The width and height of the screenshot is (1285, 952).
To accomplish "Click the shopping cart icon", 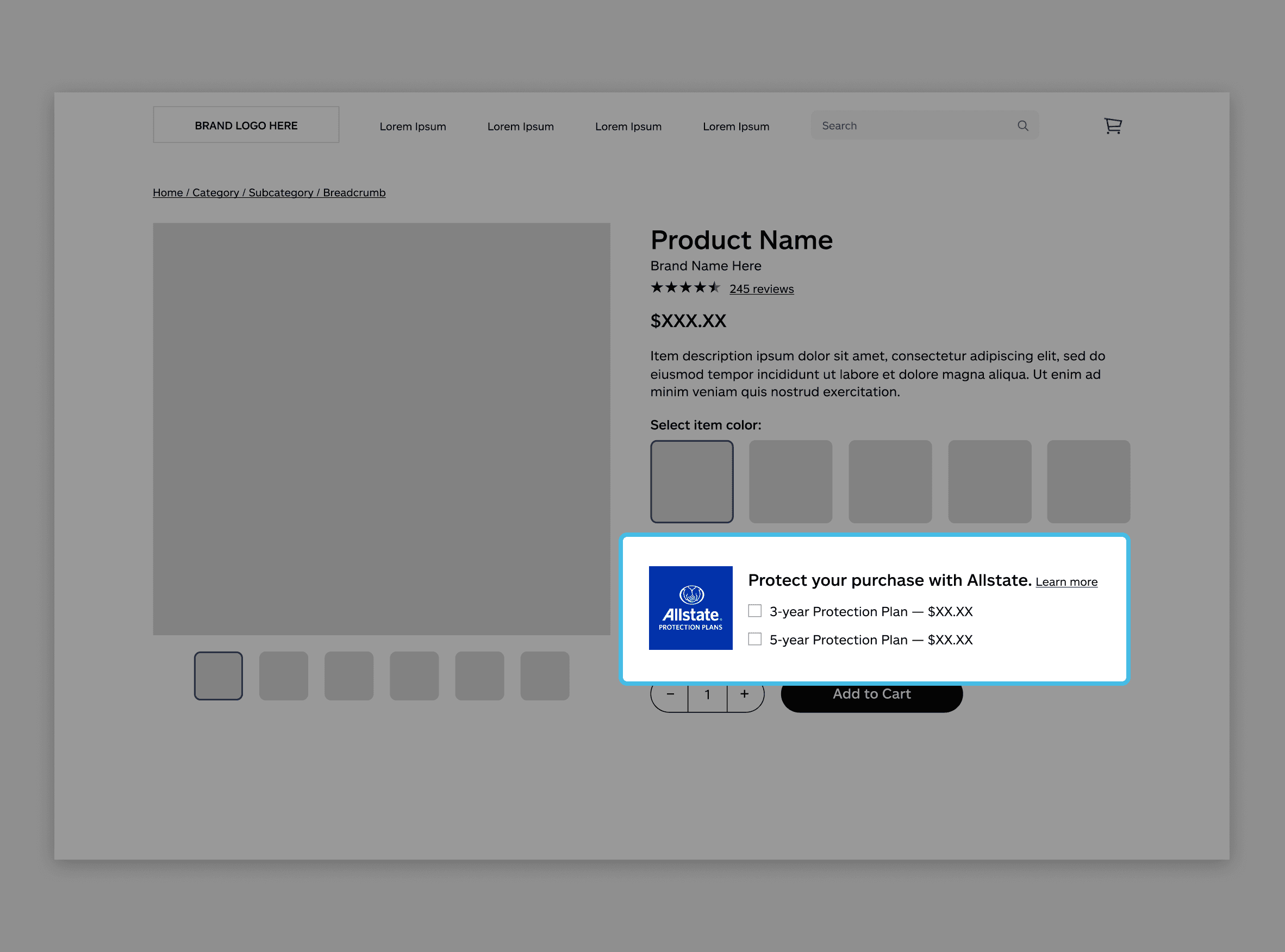I will (x=1113, y=126).
